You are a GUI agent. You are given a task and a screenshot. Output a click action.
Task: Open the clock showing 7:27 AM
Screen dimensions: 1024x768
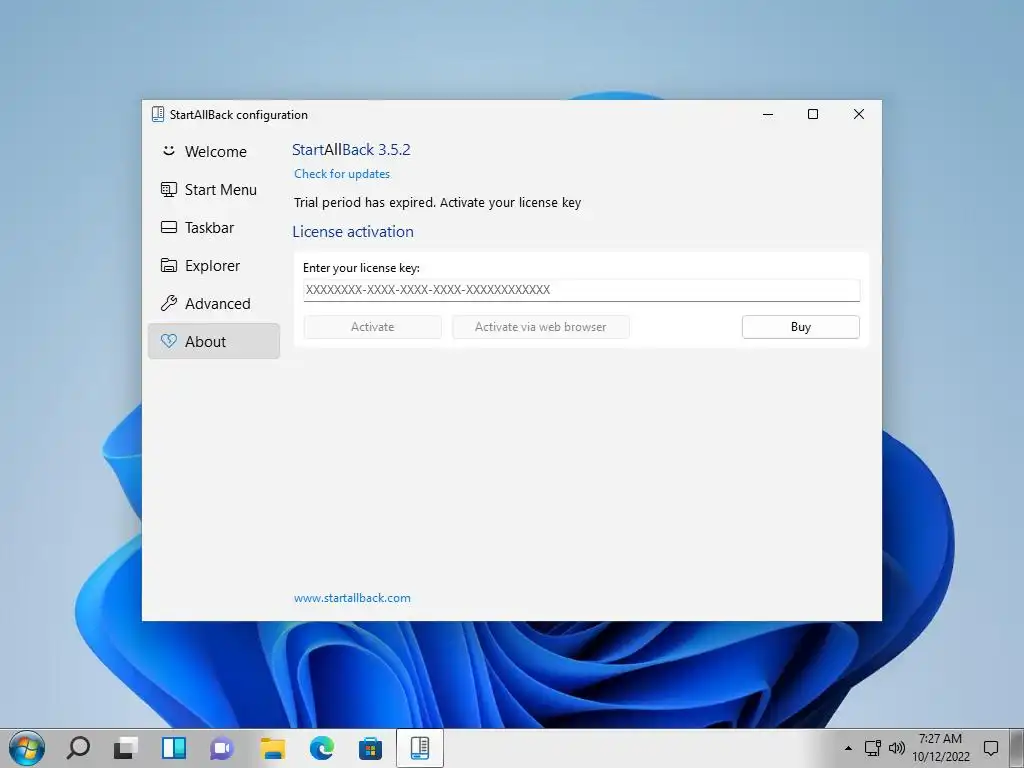tap(941, 748)
